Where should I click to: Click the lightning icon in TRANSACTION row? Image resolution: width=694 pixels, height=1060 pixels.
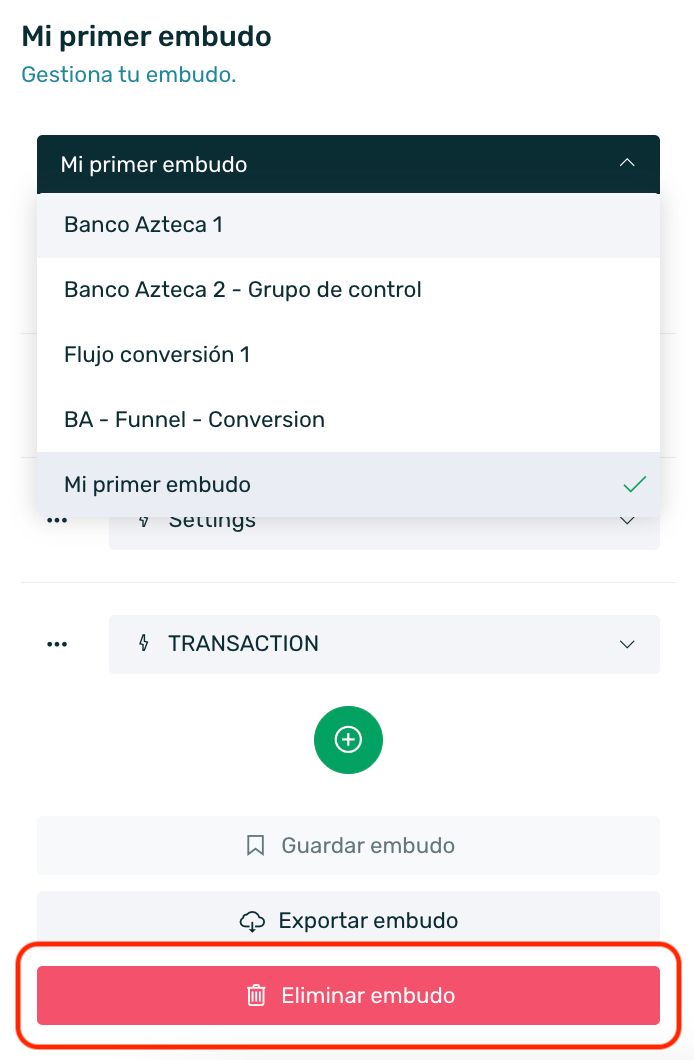tap(143, 643)
